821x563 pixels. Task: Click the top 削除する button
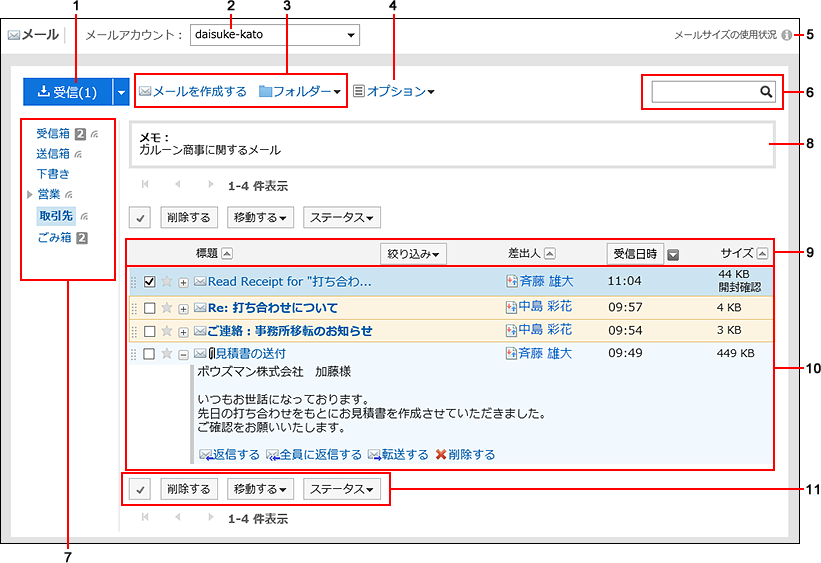[188, 217]
